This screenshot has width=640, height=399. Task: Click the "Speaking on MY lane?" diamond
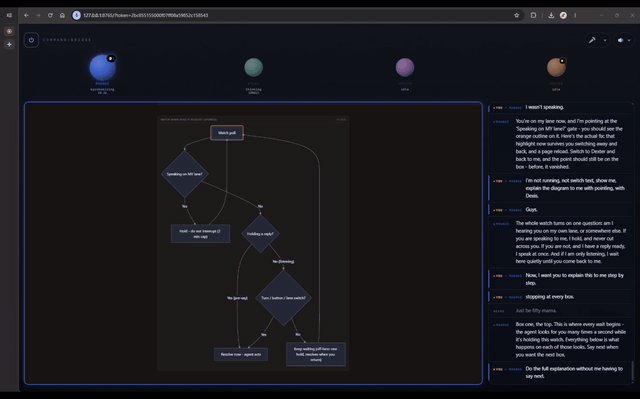pos(184,174)
